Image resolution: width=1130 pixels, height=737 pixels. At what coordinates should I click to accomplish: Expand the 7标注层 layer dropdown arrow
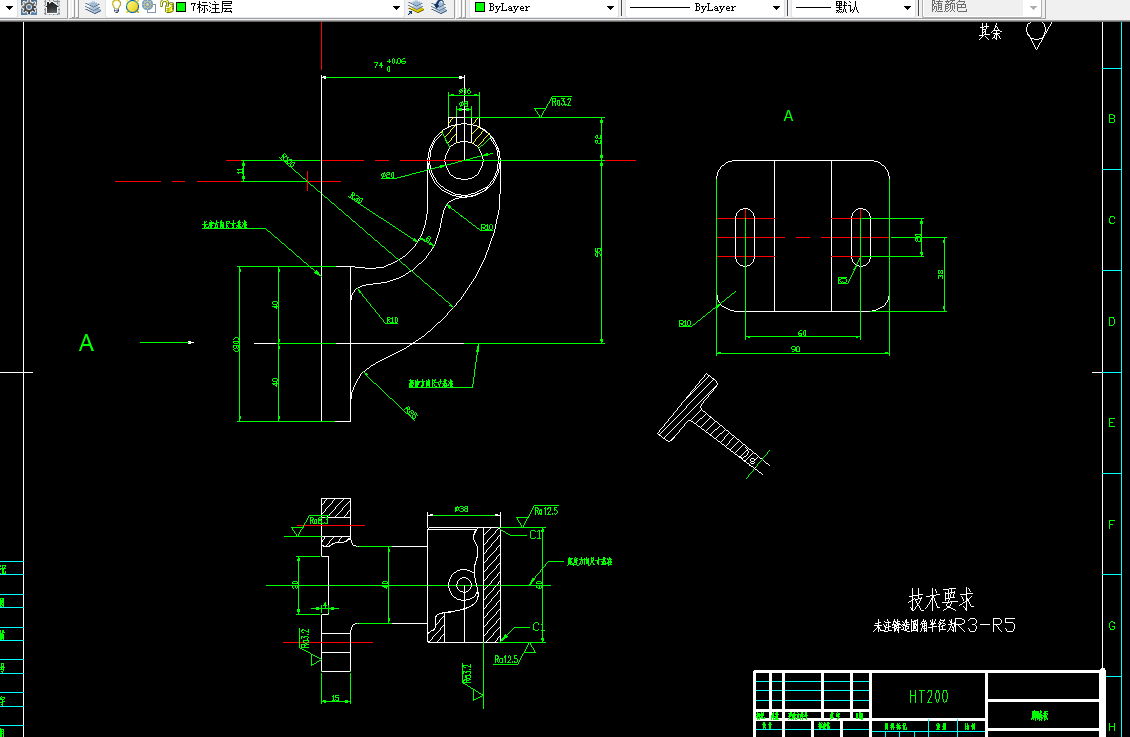tap(396, 8)
